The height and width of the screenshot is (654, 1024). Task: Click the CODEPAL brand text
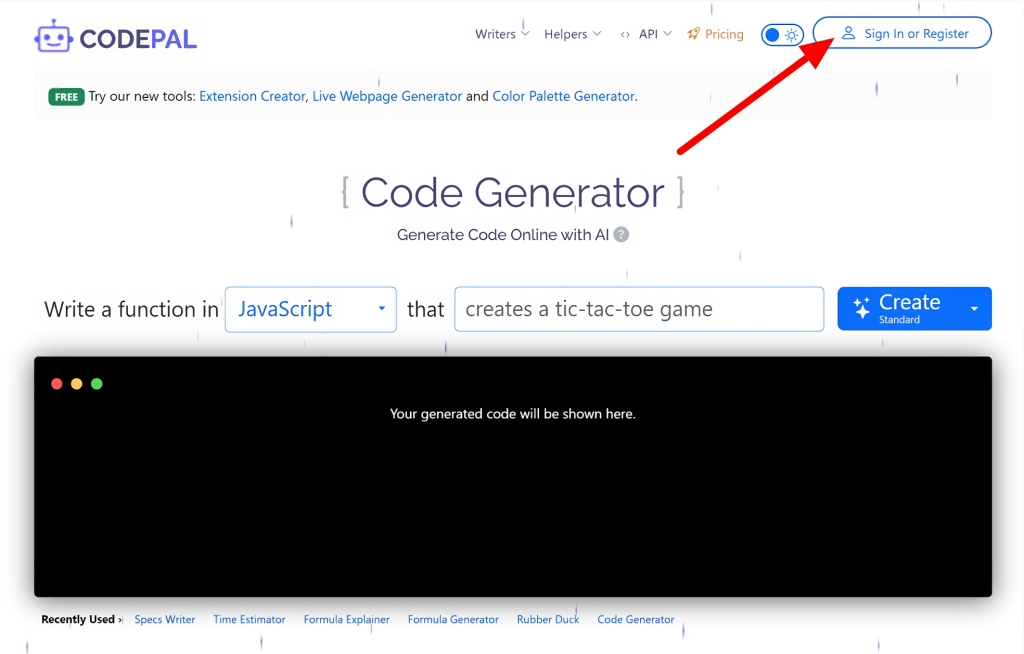coord(138,39)
